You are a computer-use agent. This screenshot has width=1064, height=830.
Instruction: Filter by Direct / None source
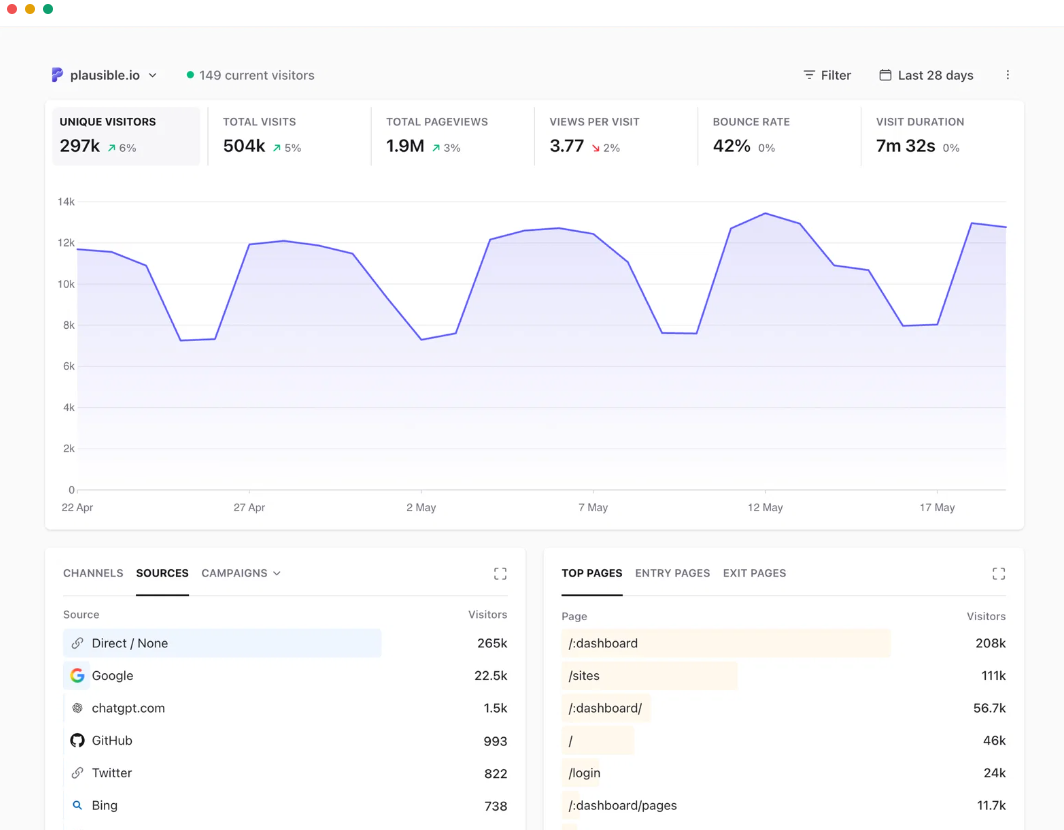point(130,643)
